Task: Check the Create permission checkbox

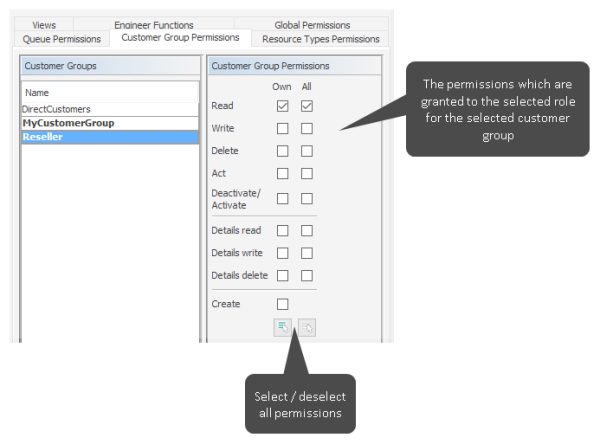Action: click(x=283, y=304)
